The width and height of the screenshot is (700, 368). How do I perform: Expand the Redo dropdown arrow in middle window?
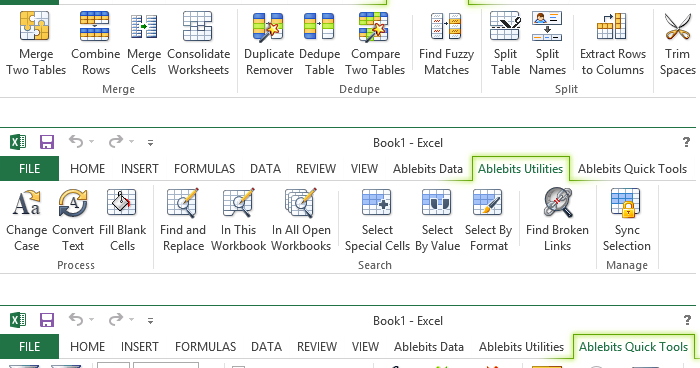(131, 142)
